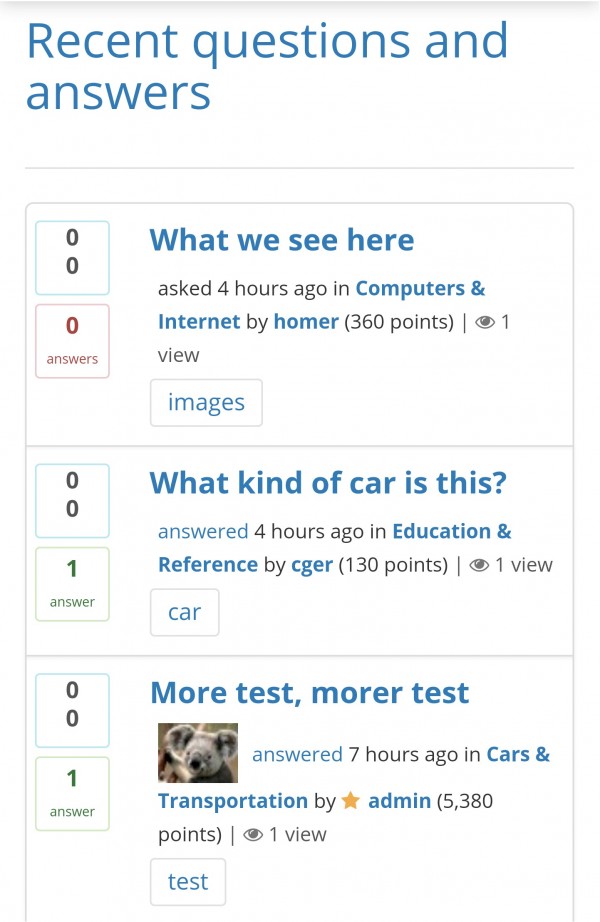Click "answered" link next to koala avatar
600x922 pixels.
[297, 754]
